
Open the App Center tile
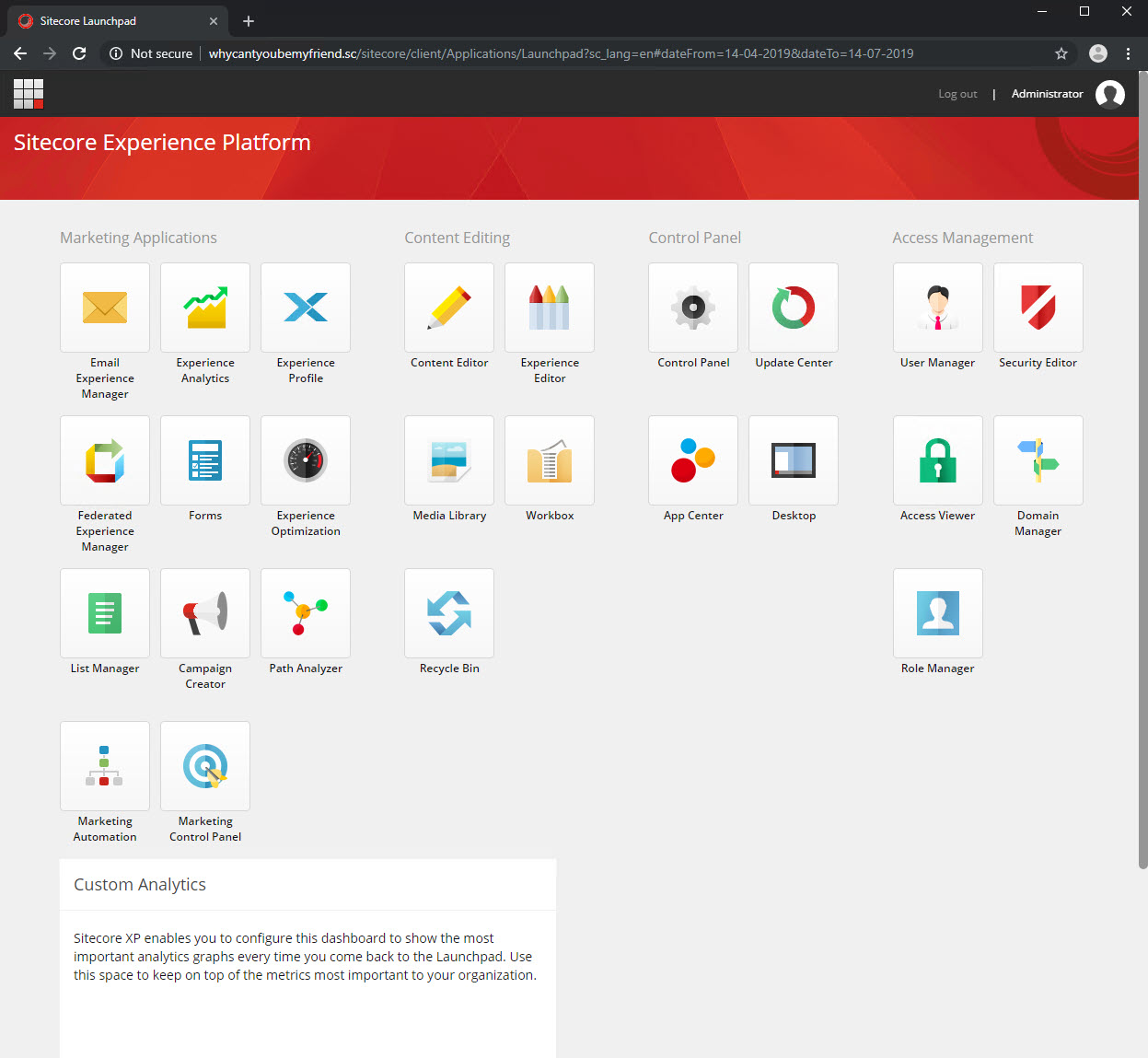point(693,460)
